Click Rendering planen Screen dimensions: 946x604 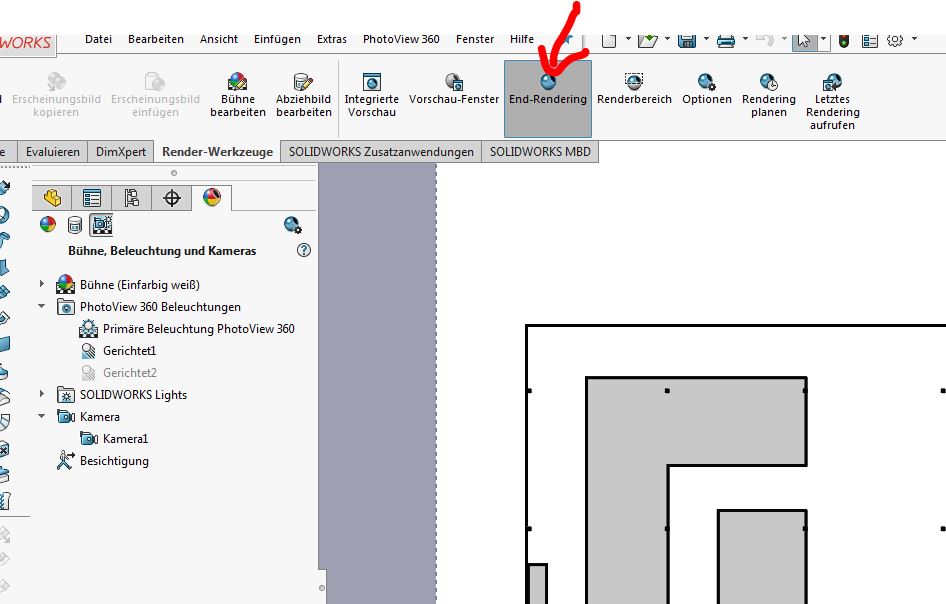click(768, 96)
